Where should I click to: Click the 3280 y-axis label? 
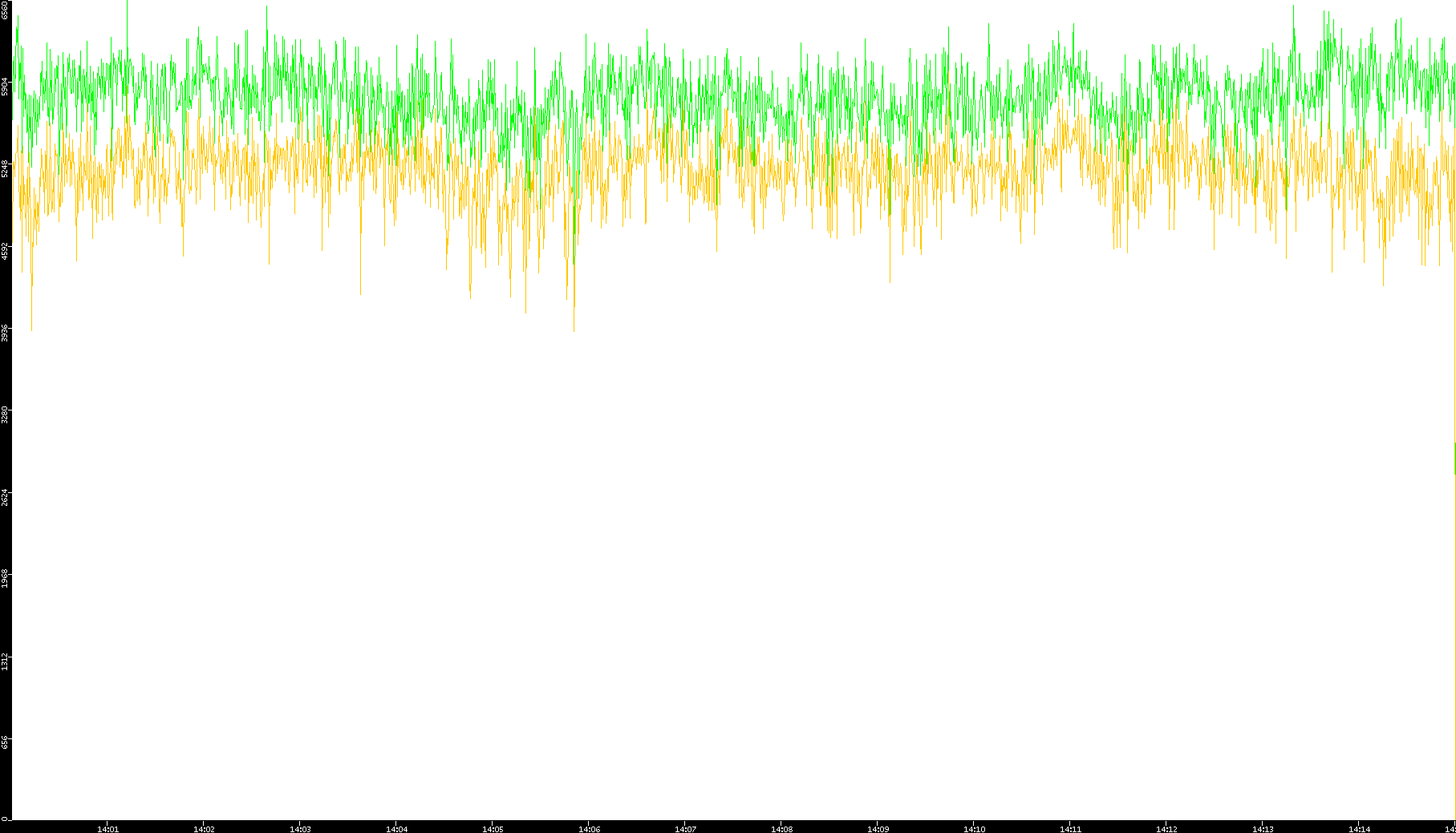(5, 415)
